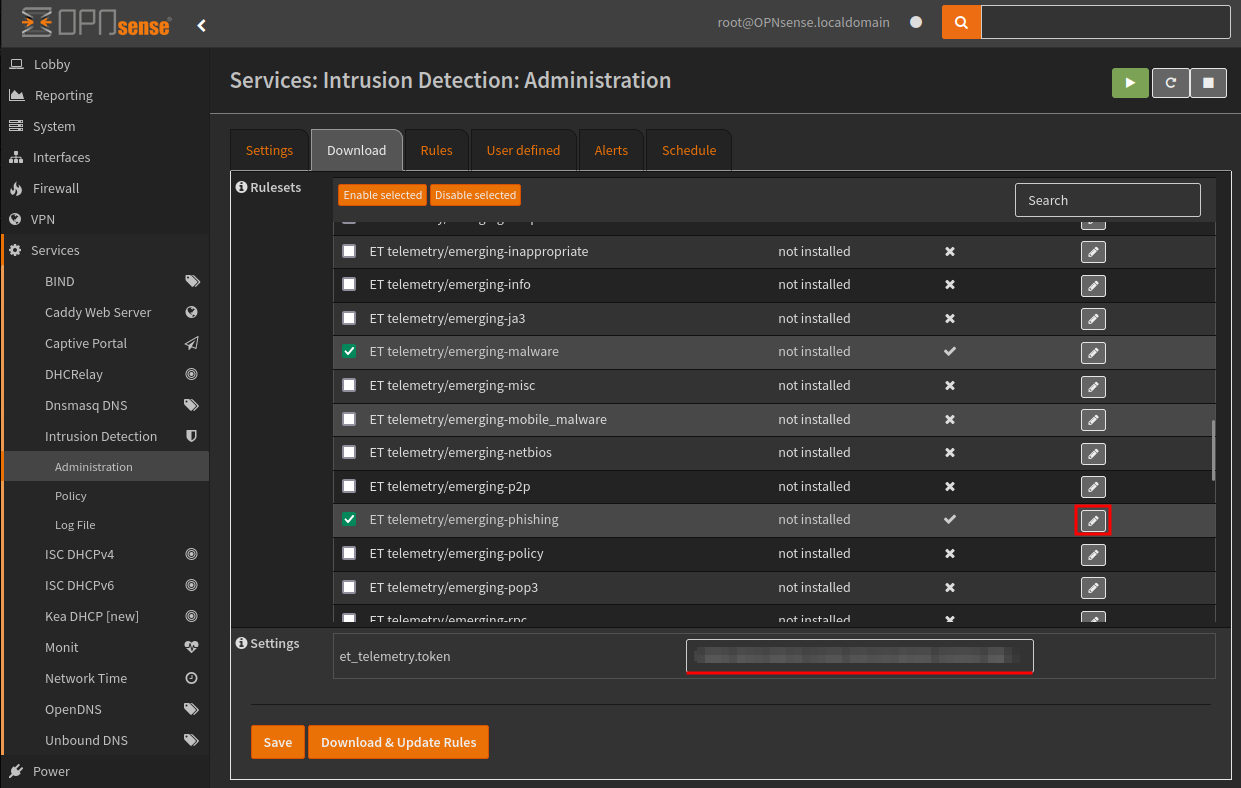Image resolution: width=1241 pixels, height=788 pixels.
Task: Edit the emerging-p2p ruleset pencil icon
Action: tap(1093, 487)
